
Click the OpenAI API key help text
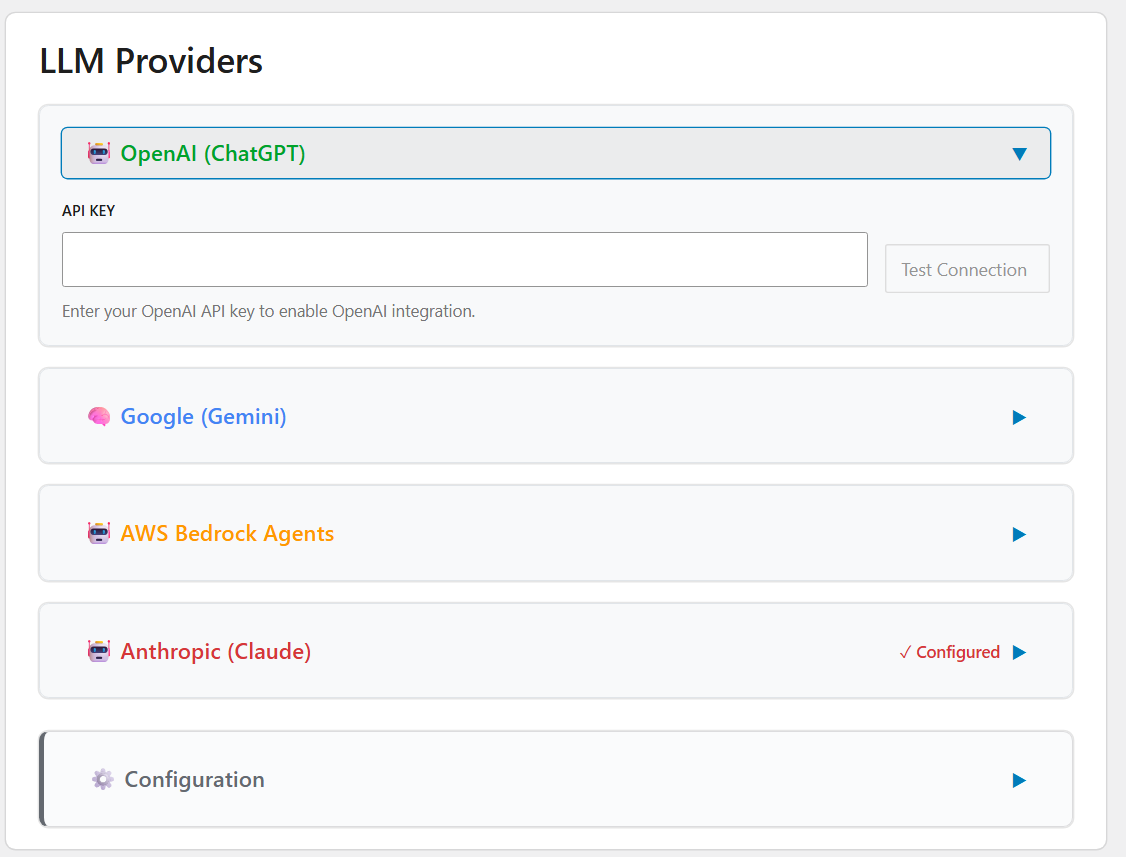[269, 311]
